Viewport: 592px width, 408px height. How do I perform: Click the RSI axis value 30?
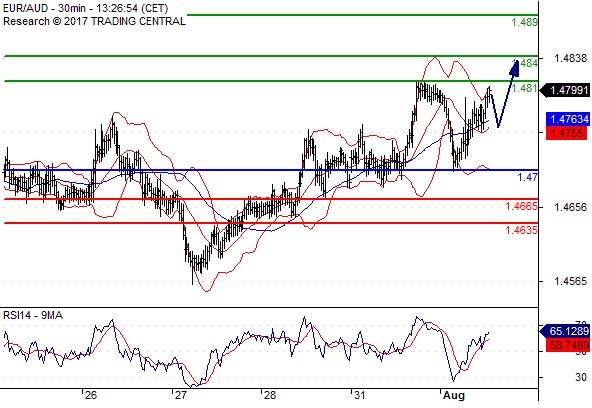[x=581, y=377]
